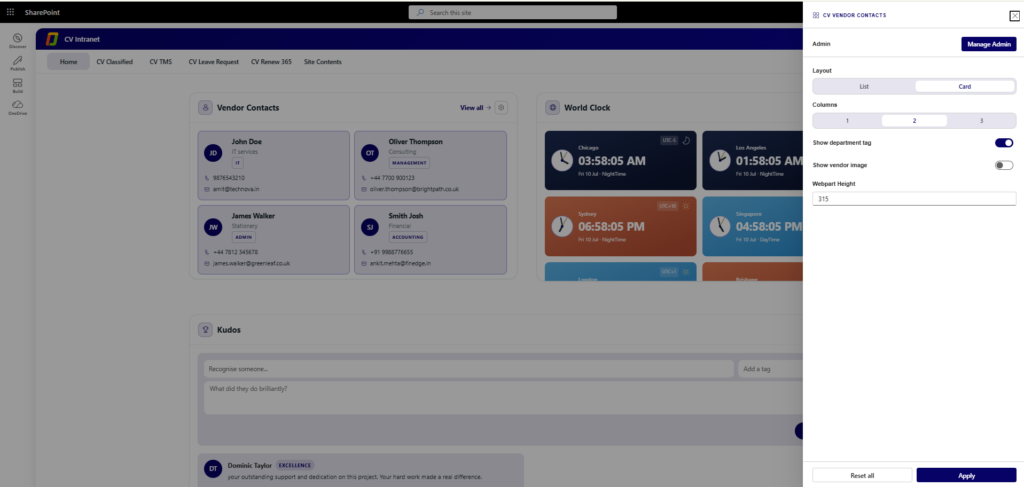The height and width of the screenshot is (487, 1024).
Task: Click james.walker@greenleaf.co.uk email text
Action: pos(251,263)
